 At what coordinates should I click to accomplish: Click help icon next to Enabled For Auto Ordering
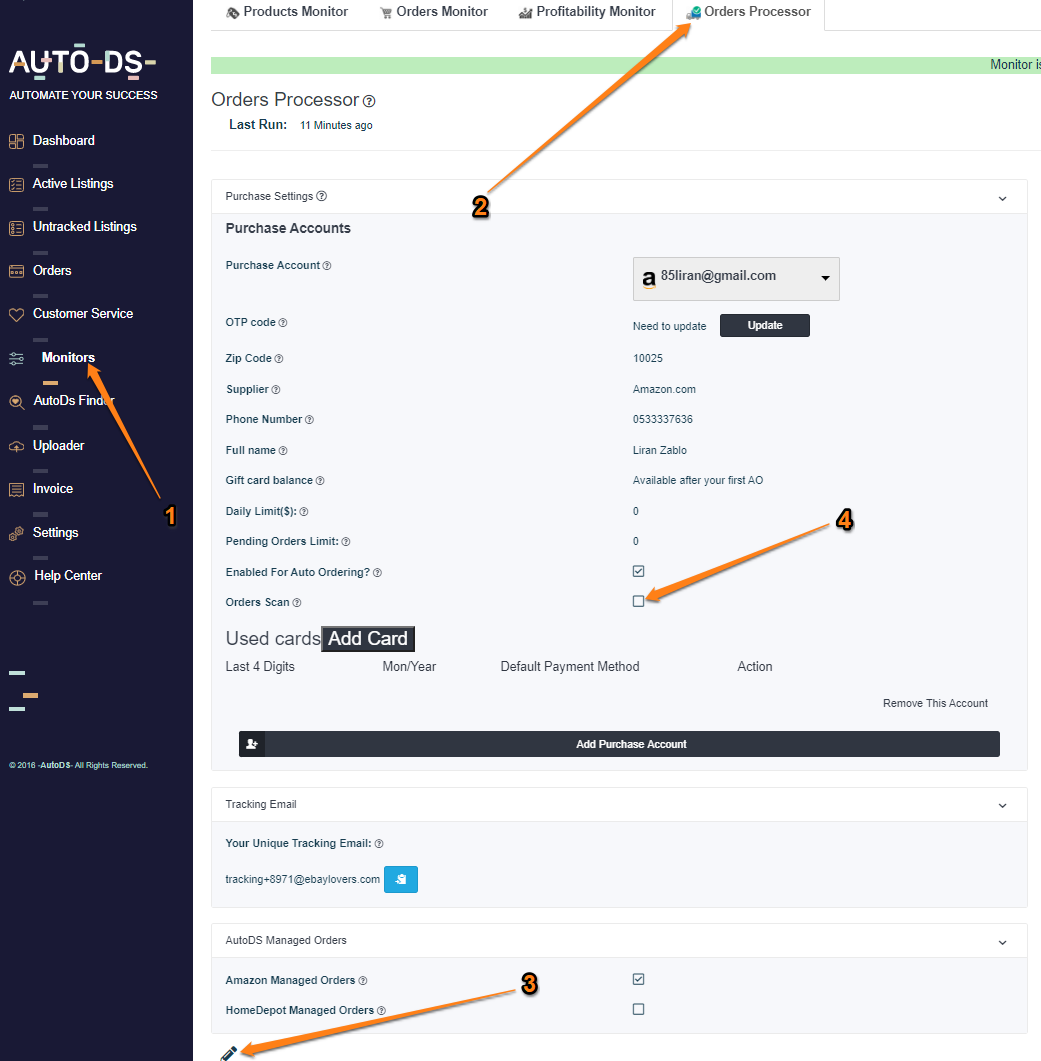(378, 572)
